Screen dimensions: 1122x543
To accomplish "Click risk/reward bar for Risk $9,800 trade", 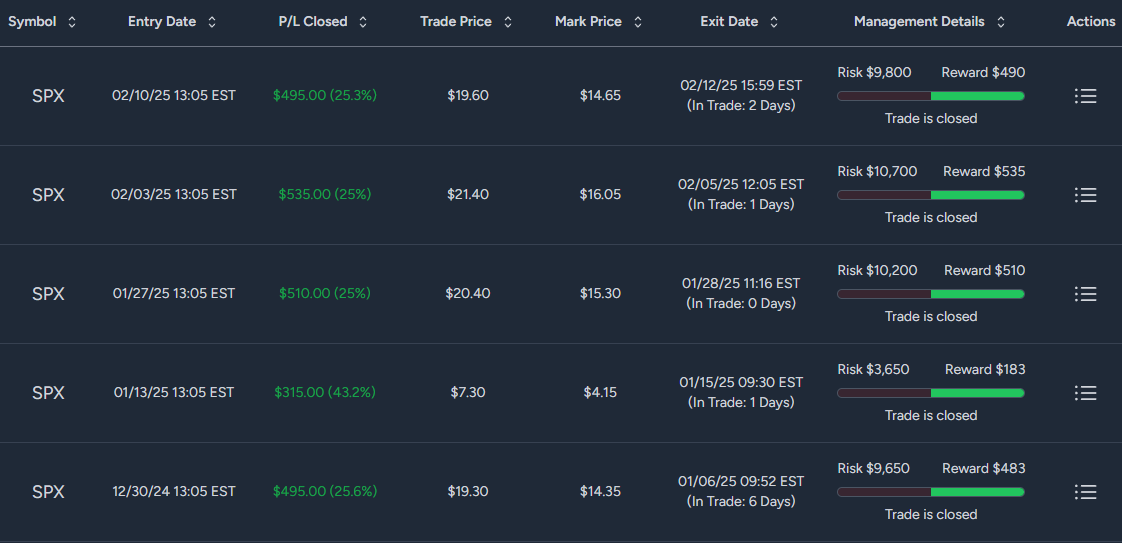I will tap(930, 96).
